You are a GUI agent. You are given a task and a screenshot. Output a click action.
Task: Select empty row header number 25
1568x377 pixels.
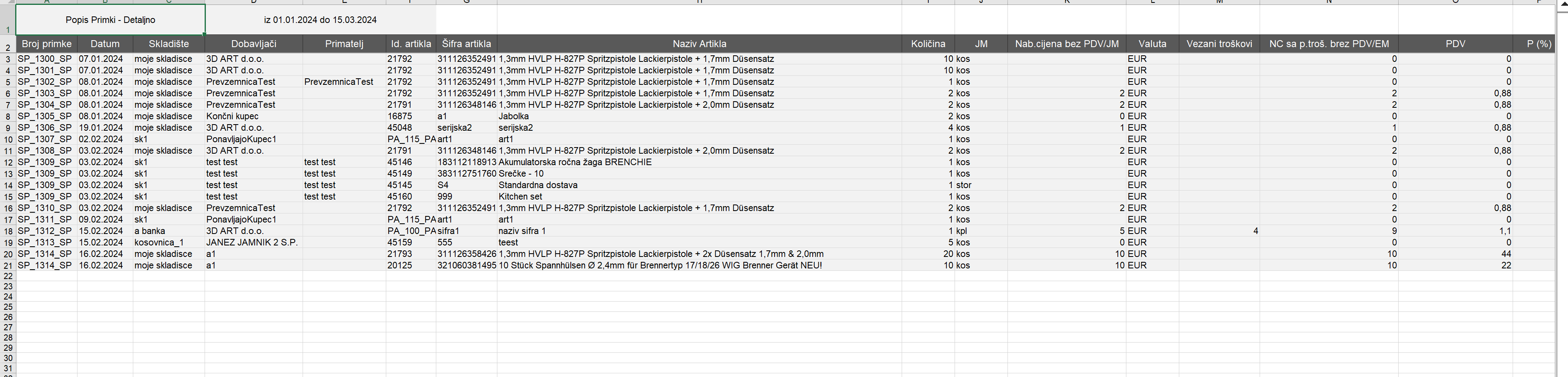(8, 307)
